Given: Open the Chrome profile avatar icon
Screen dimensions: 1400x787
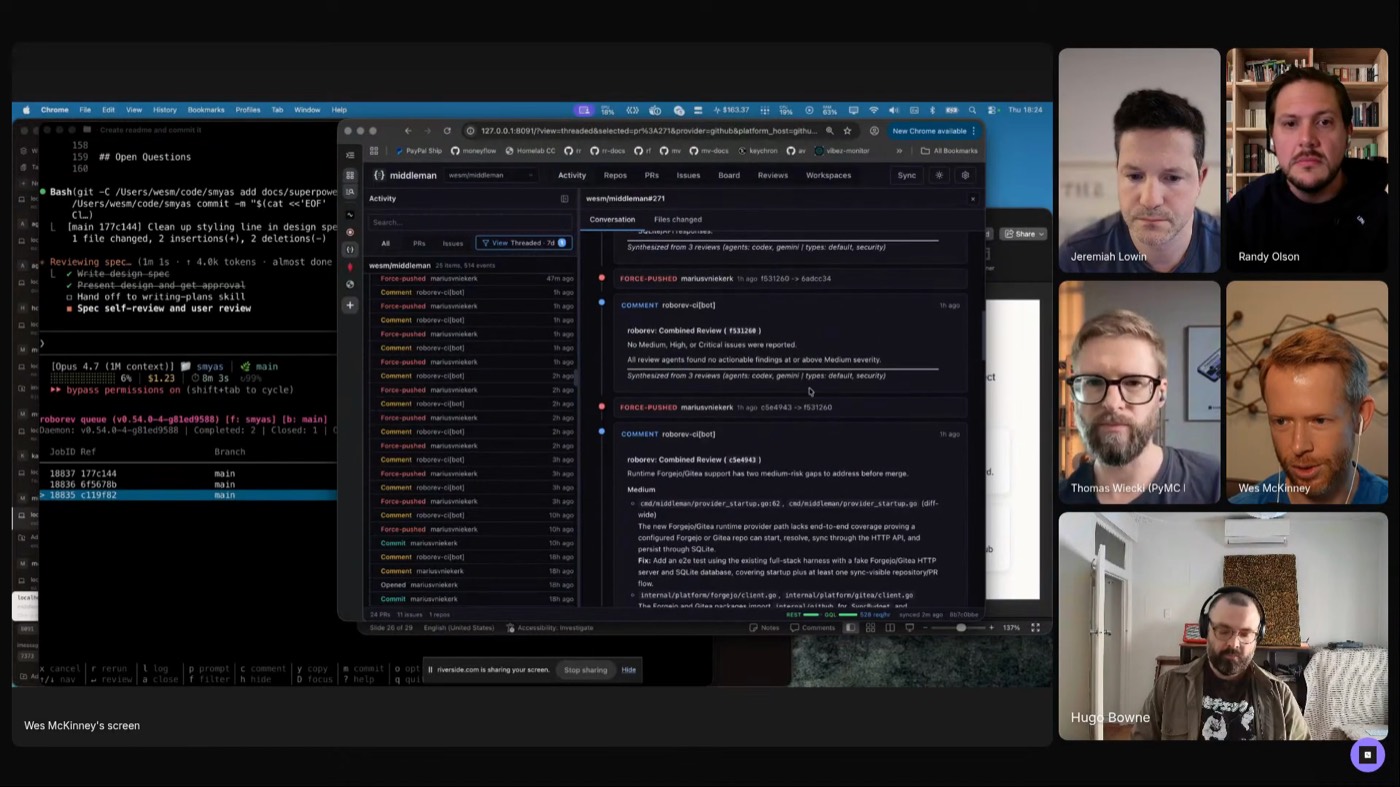Looking at the screenshot, I should pos(874,131).
